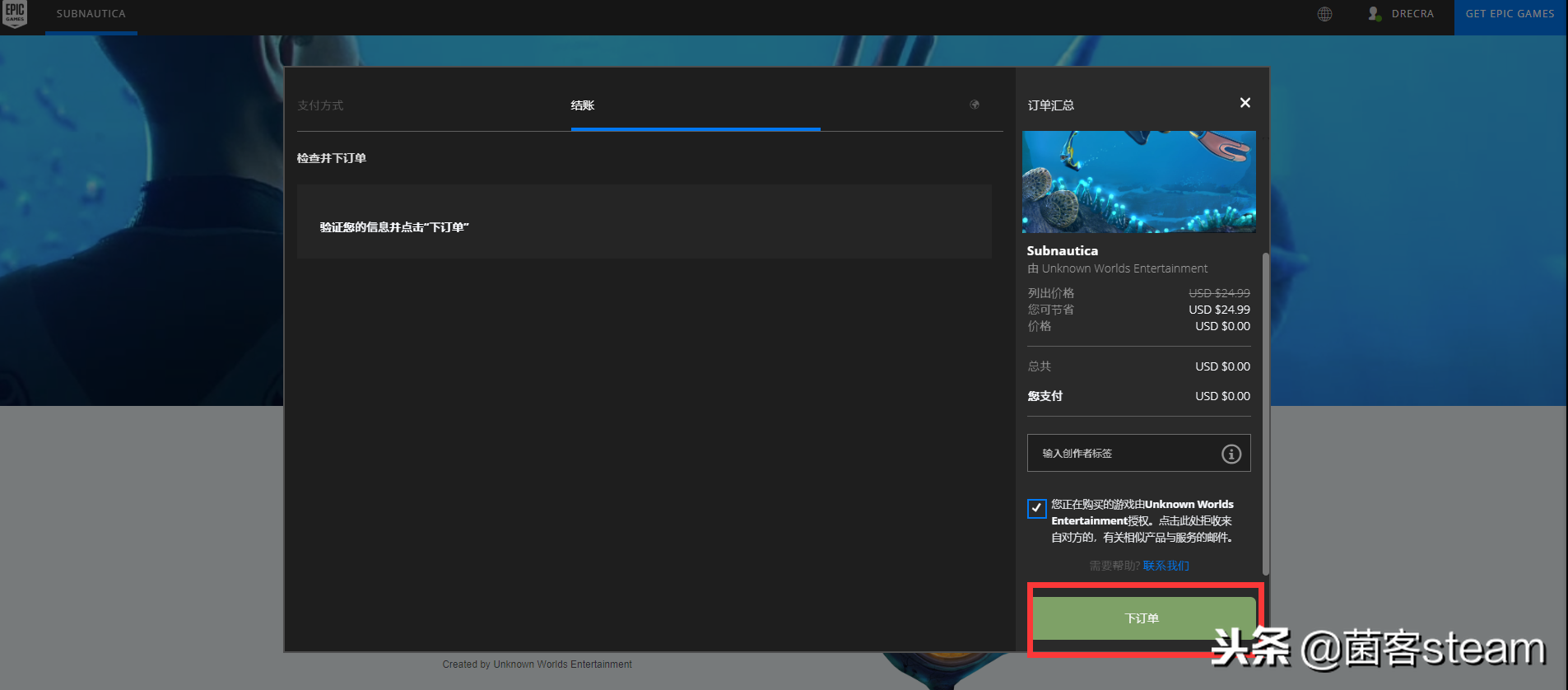This screenshot has height=690, width=1568.
Task: Click the 检查并下订单 heading
Action: [332, 158]
